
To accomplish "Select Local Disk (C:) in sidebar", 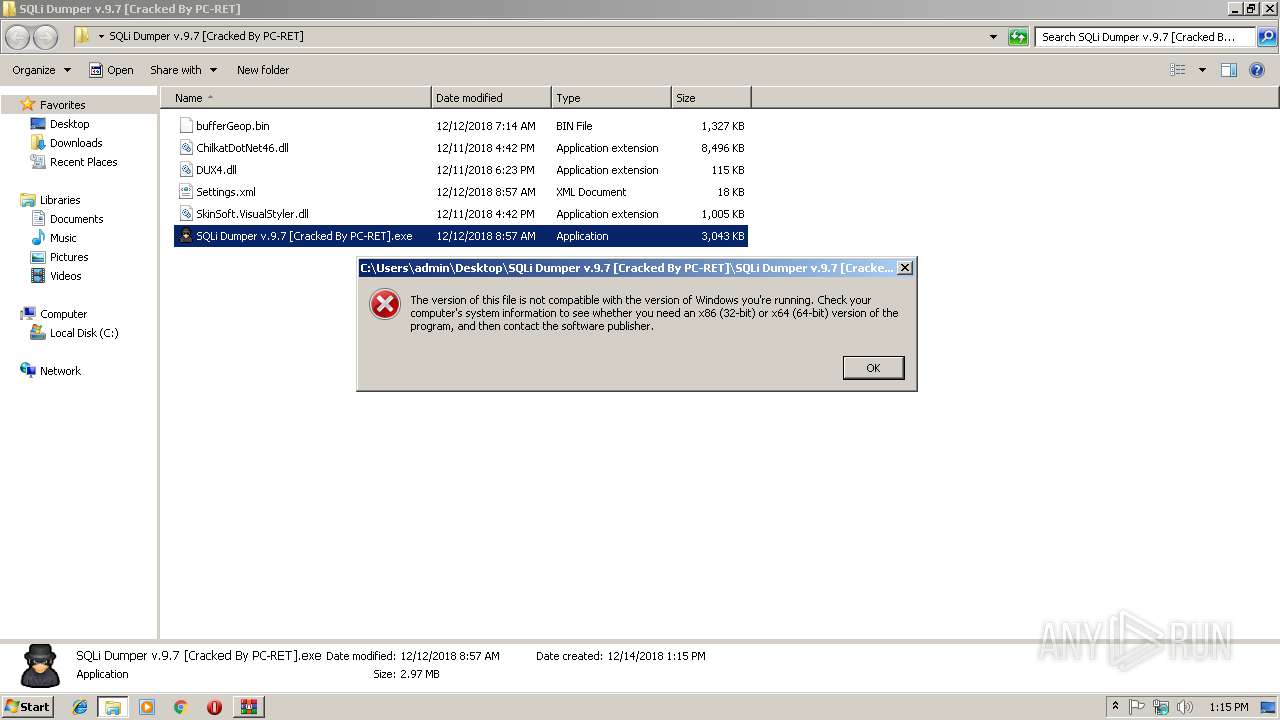I will 84,333.
